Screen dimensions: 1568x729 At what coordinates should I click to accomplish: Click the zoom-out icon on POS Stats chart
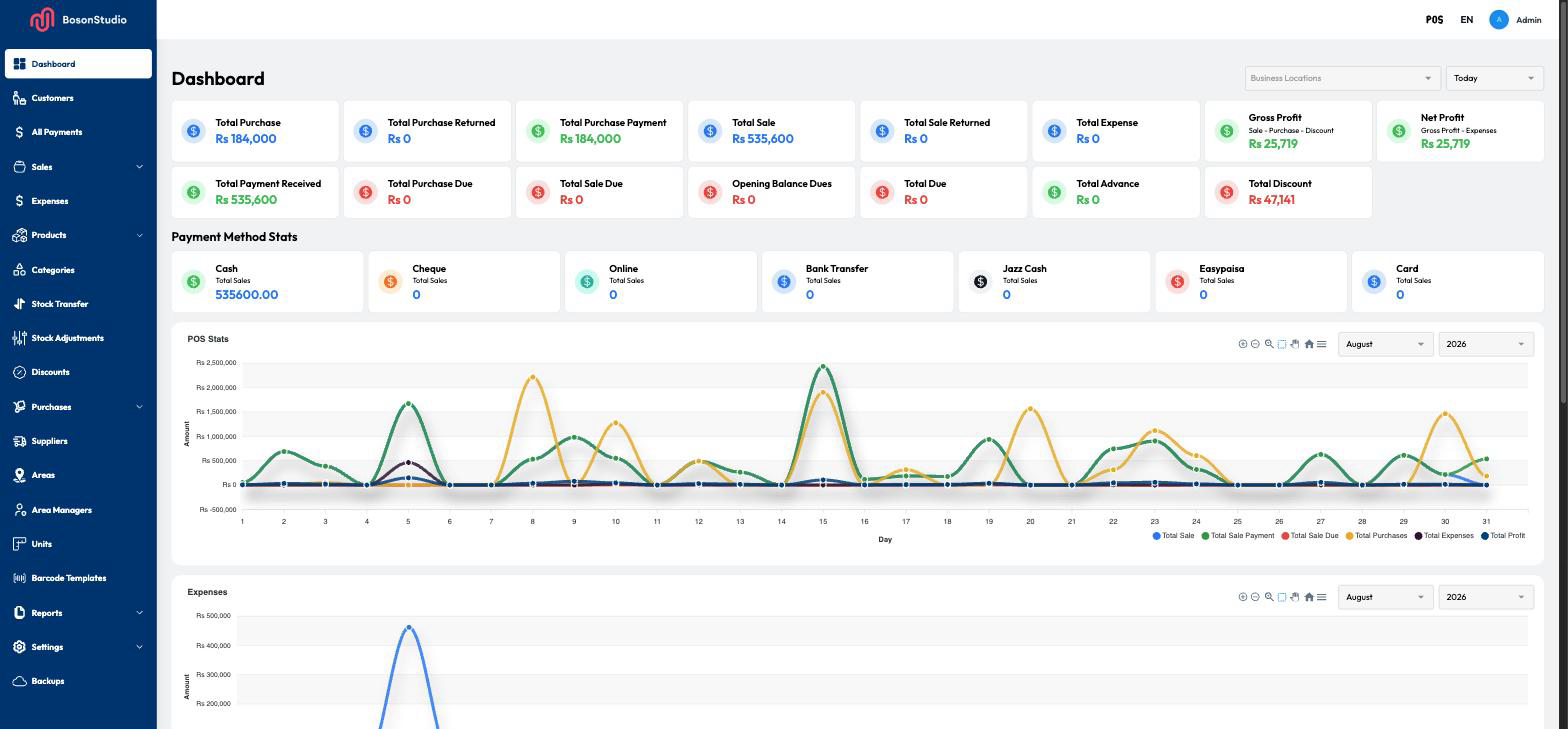click(1255, 344)
